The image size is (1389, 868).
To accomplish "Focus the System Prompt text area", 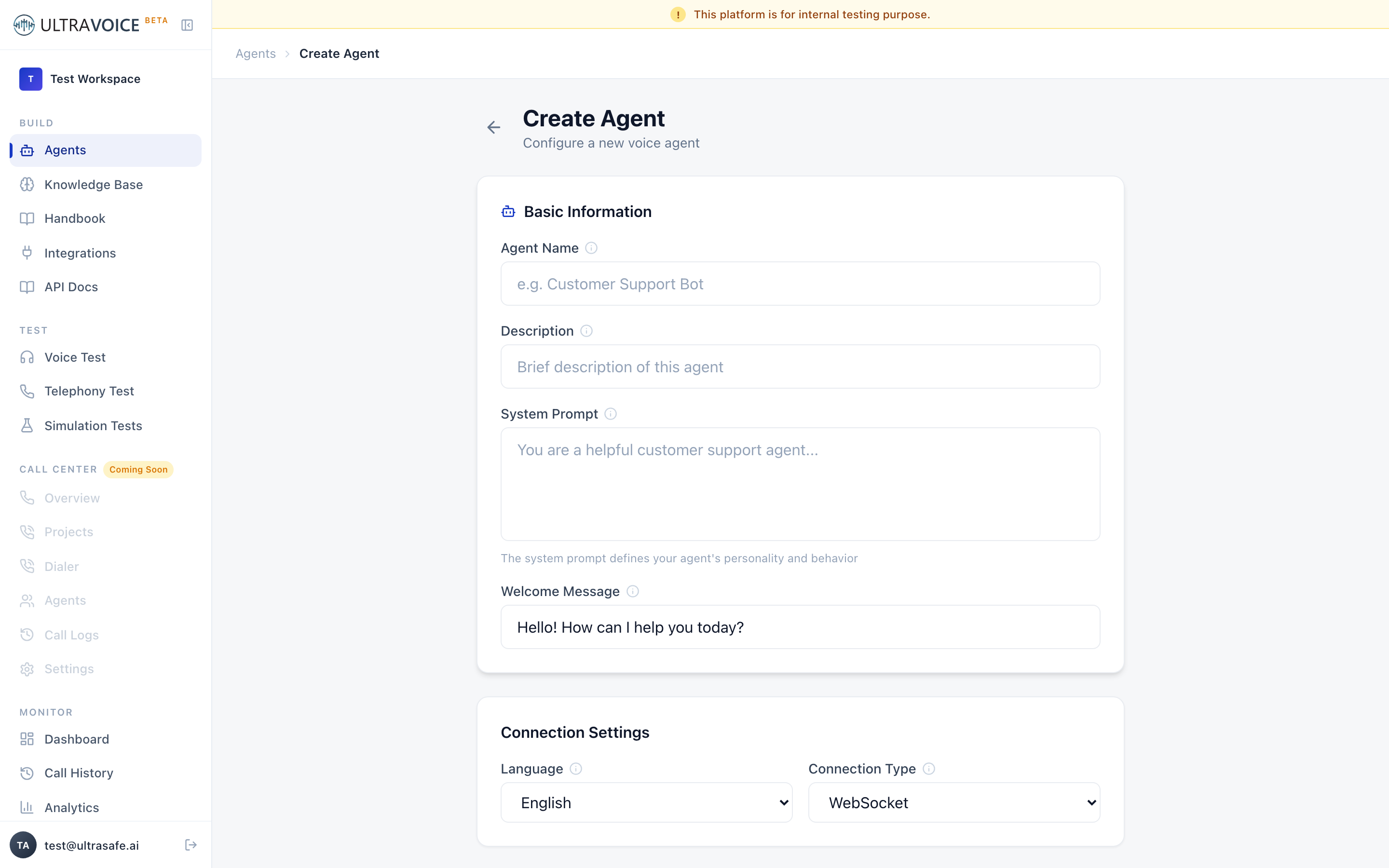I will click(800, 484).
